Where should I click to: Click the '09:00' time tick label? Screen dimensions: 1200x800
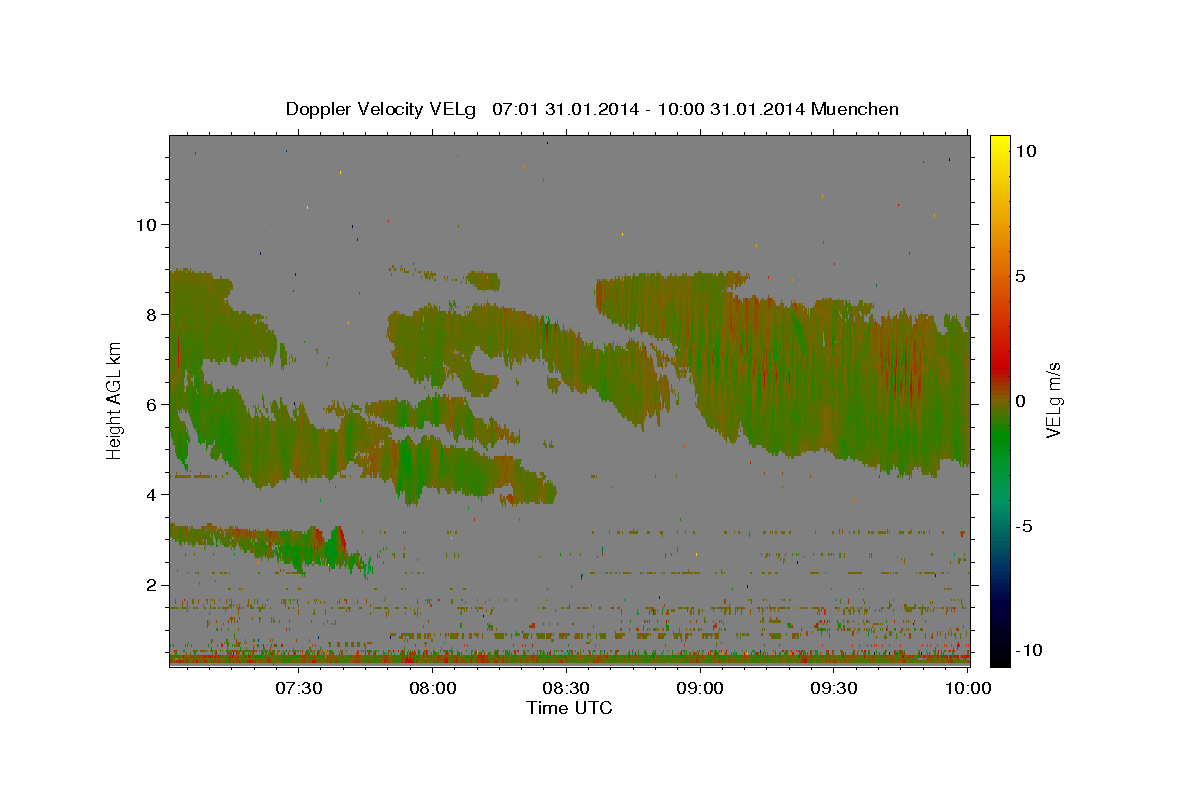700,688
